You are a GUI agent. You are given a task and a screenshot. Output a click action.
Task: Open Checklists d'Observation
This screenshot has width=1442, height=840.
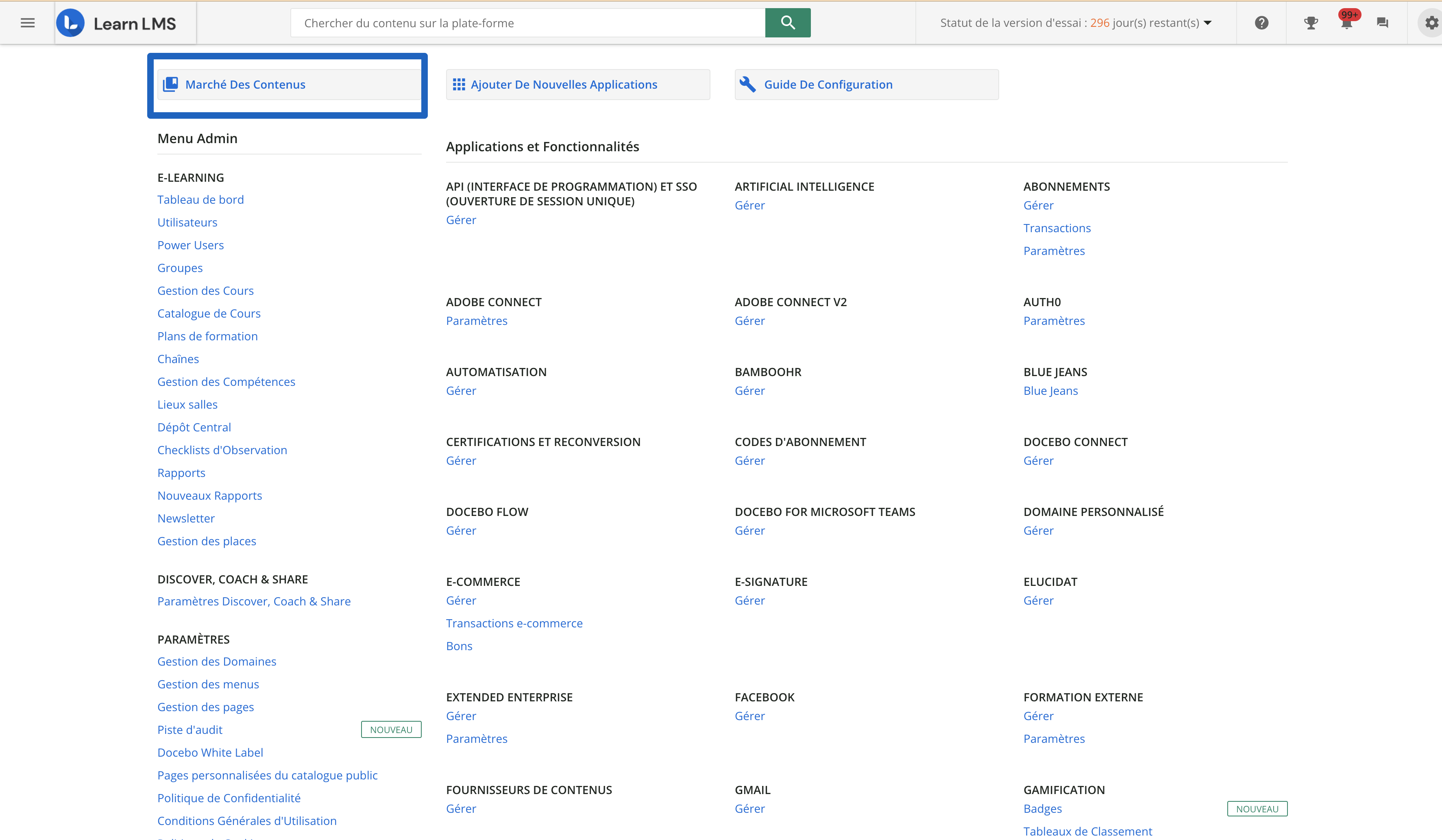point(222,450)
